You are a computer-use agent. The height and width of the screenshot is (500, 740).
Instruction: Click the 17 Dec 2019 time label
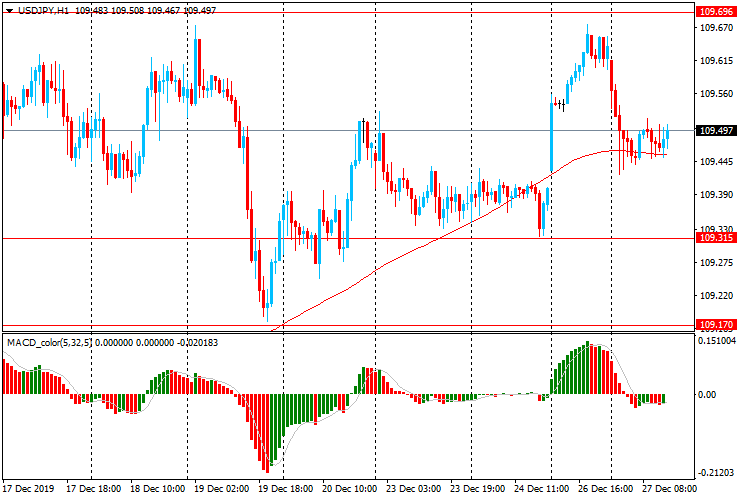pyautogui.click(x=30, y=490)
